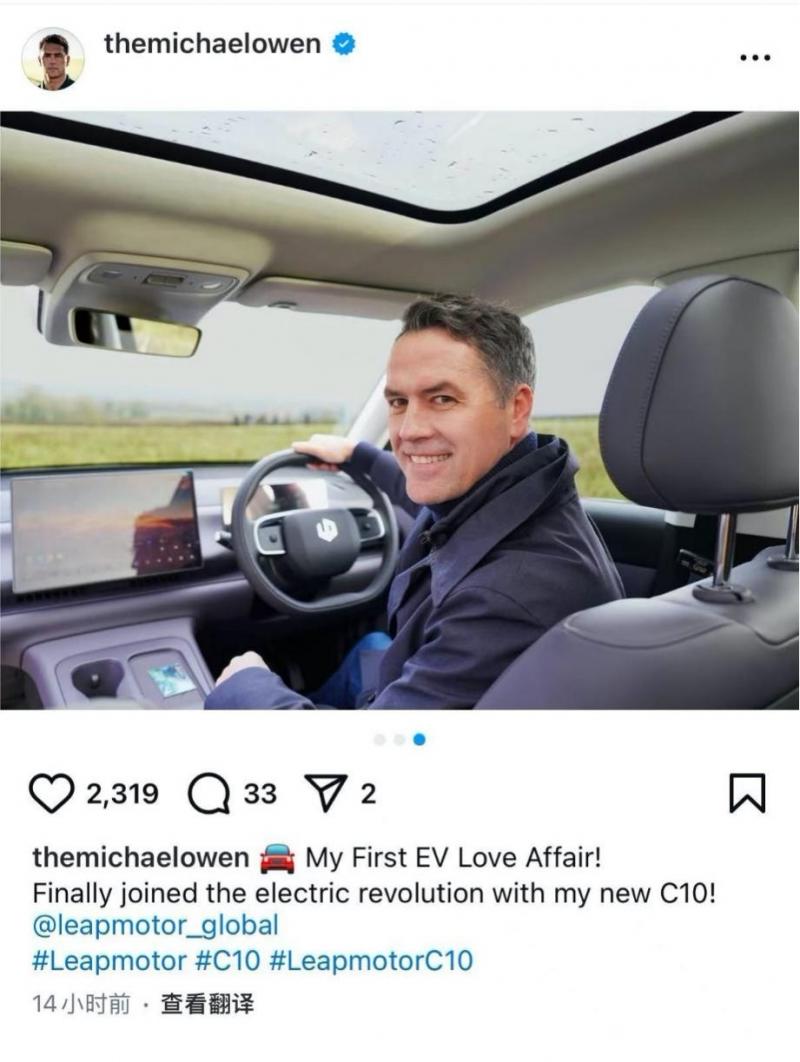Open themichaelowen username in header

tap(212, 44)
